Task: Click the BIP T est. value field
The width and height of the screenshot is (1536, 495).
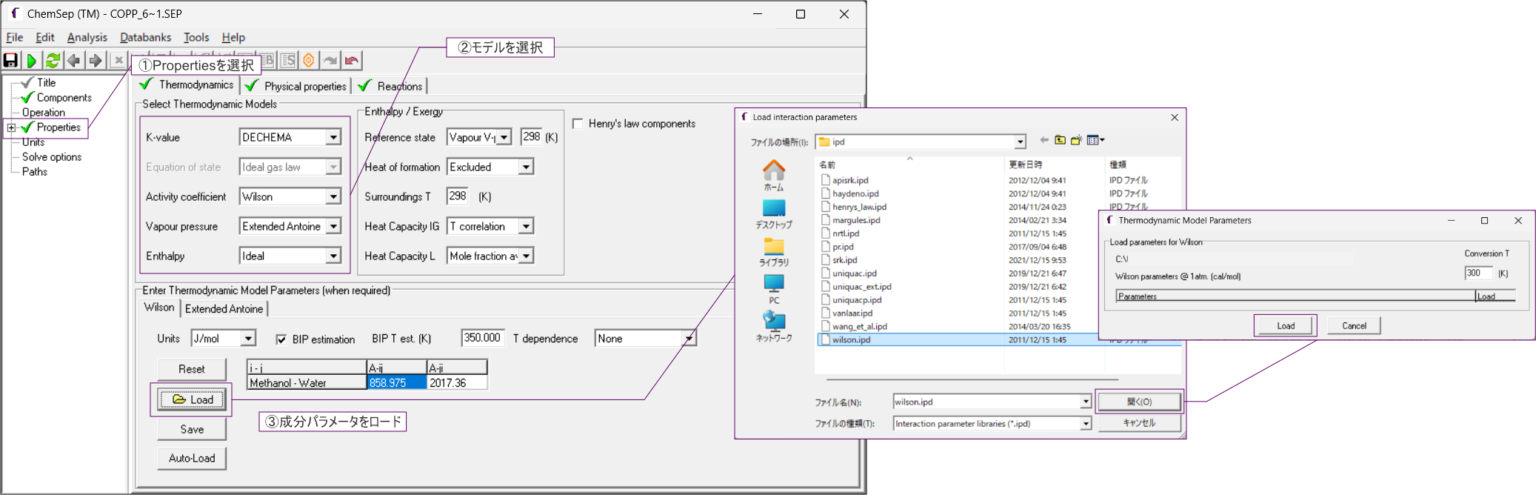Action: [483, 338]
